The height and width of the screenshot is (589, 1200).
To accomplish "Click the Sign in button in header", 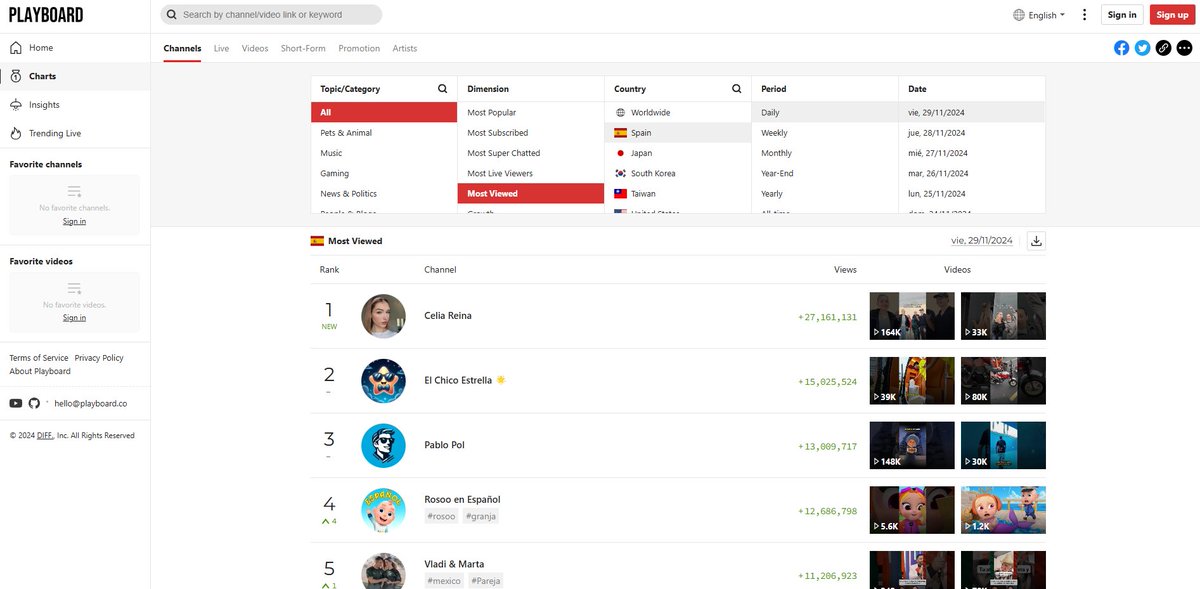I will point(1122,15).
